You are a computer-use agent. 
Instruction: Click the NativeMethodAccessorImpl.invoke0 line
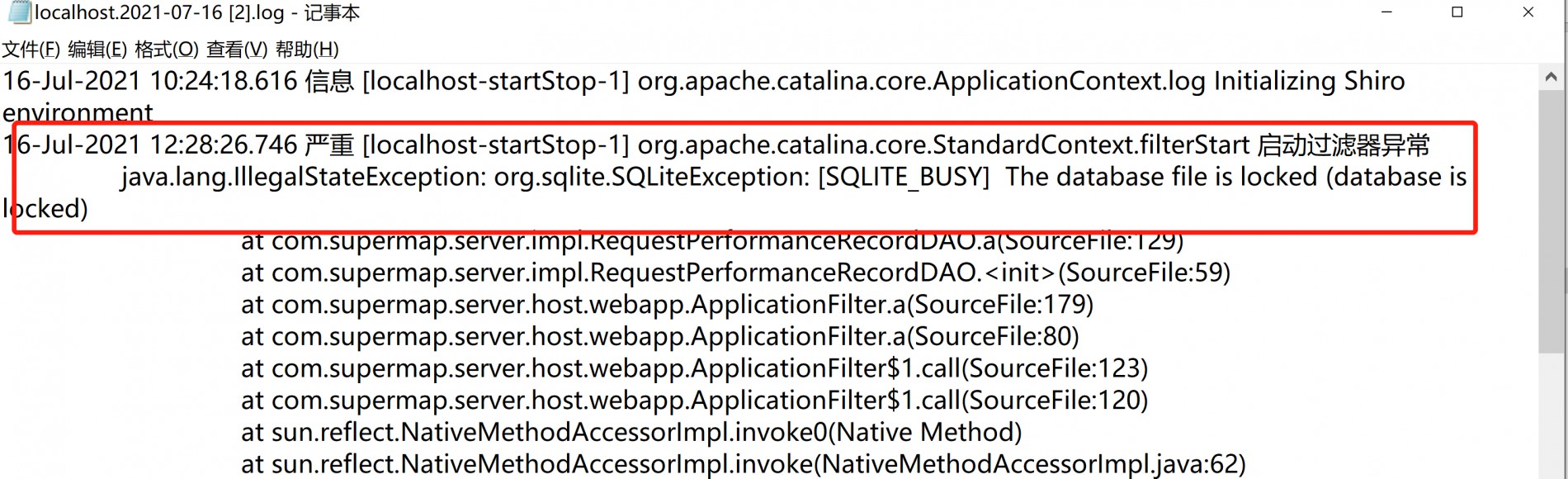click(x=631, y=432)
